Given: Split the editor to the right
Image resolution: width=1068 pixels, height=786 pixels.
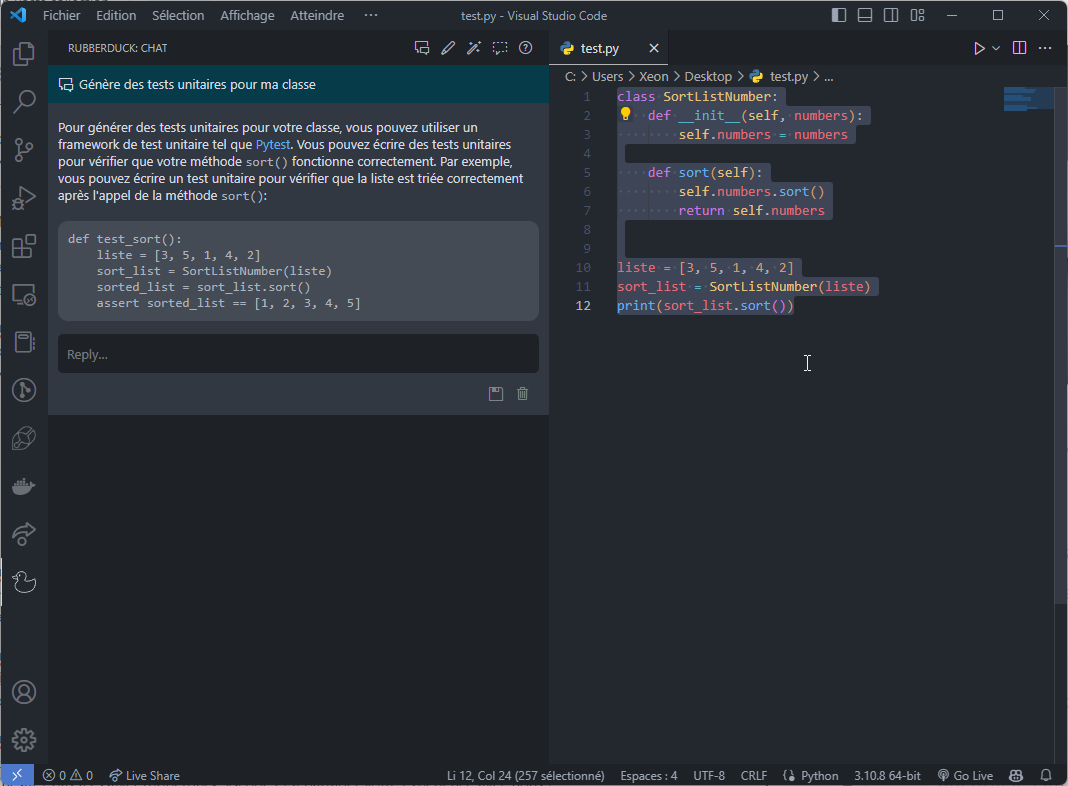Looking at the screenshot, I should coord(1019,48).
